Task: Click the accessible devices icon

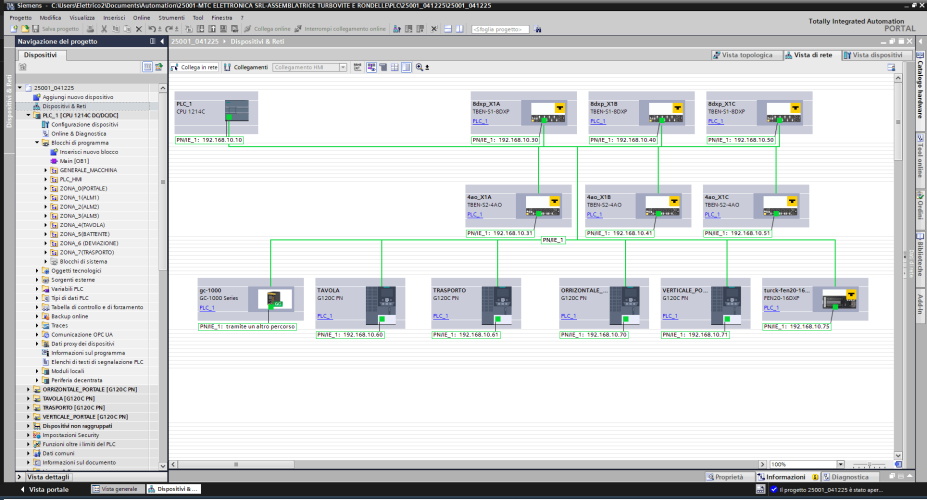Action: click(397, 29)
